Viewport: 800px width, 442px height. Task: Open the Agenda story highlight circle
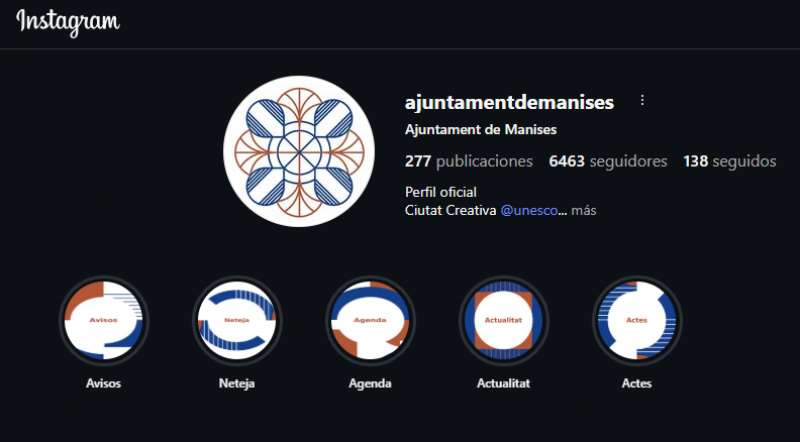pyautogui.click(x=370, y=320)
